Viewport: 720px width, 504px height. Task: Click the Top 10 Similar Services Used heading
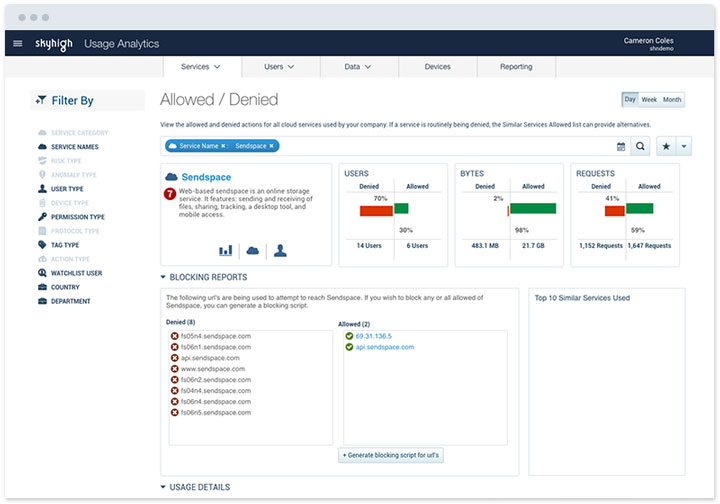point(582,298)
